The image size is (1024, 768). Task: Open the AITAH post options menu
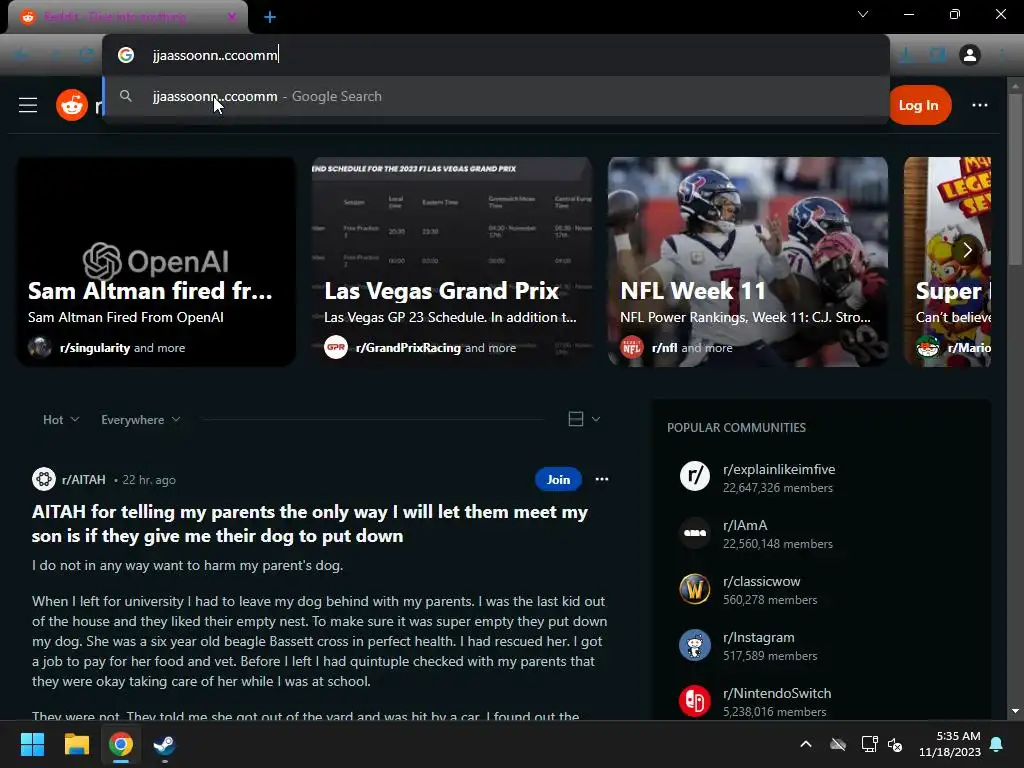pyautogui.click(x=601, y=479)
